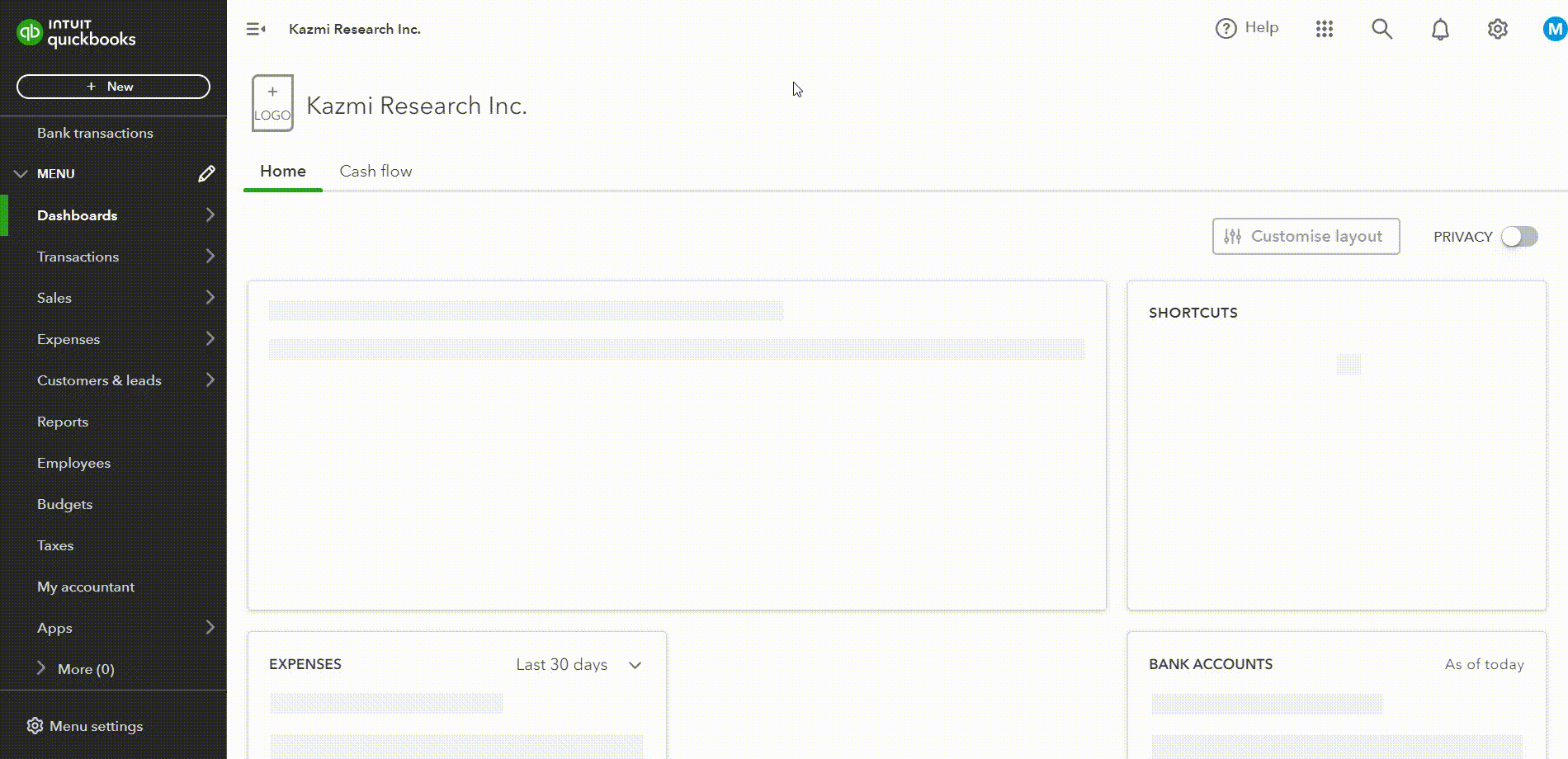Open the user profile avatar M
This screenshot has width=1568, height=759.
(x=1555, y=30)
